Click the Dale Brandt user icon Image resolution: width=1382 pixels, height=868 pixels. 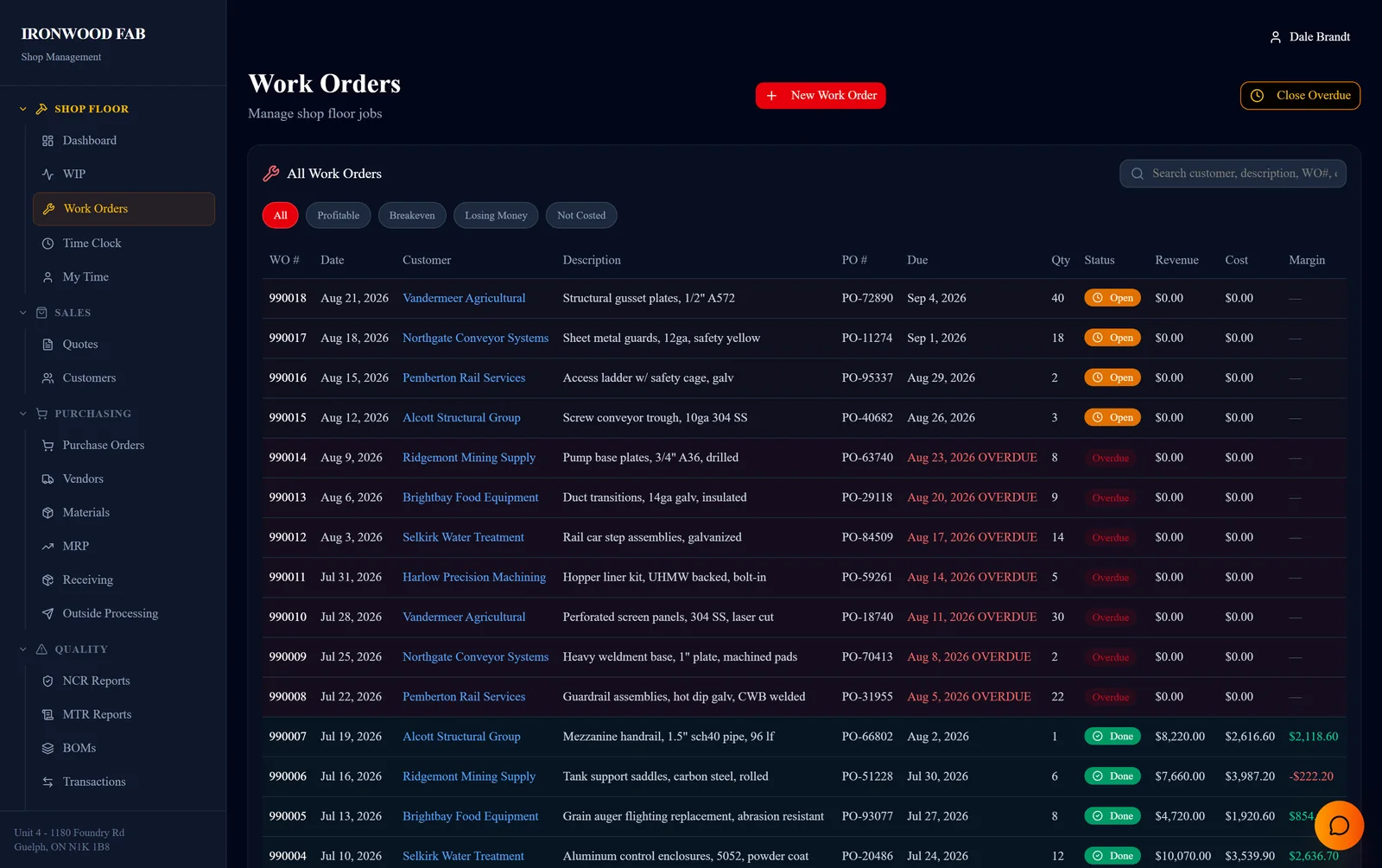point(1275,37)
